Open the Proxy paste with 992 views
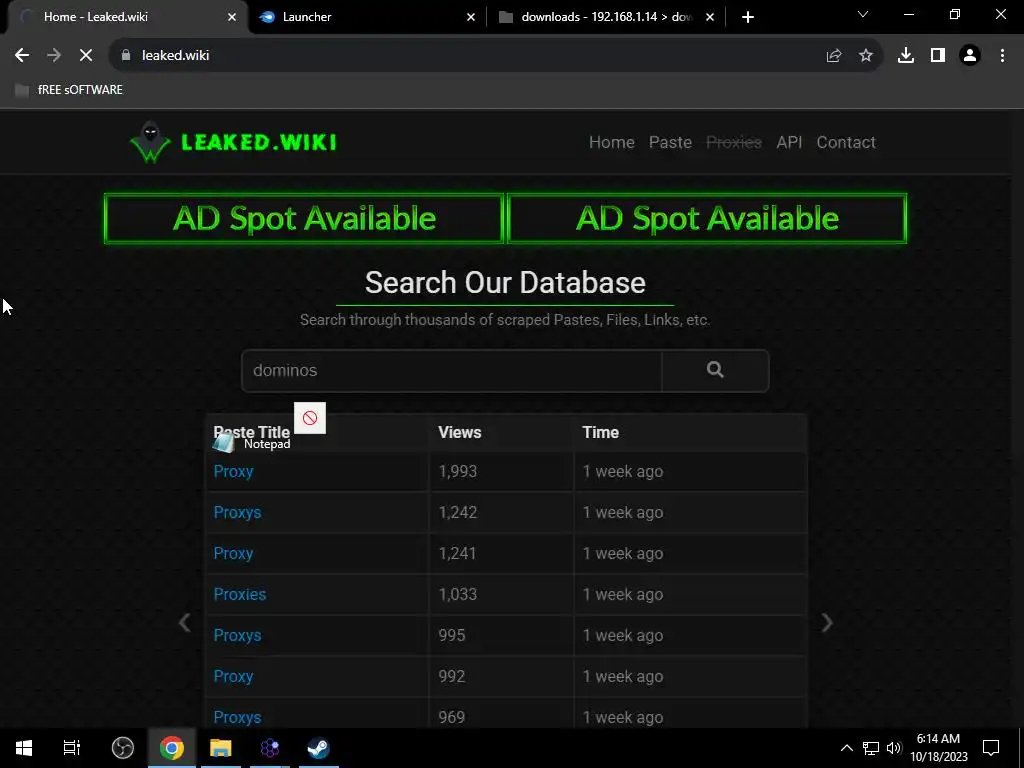The height and width of the screenshot is (768, 1024). (233, 677)
